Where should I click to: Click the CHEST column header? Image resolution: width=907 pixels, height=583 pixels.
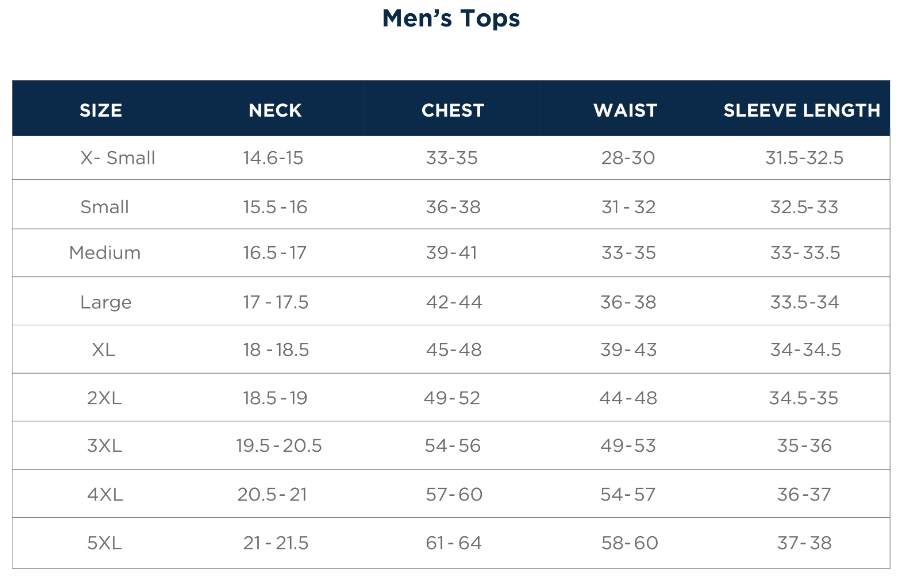[x=453, y=111]
